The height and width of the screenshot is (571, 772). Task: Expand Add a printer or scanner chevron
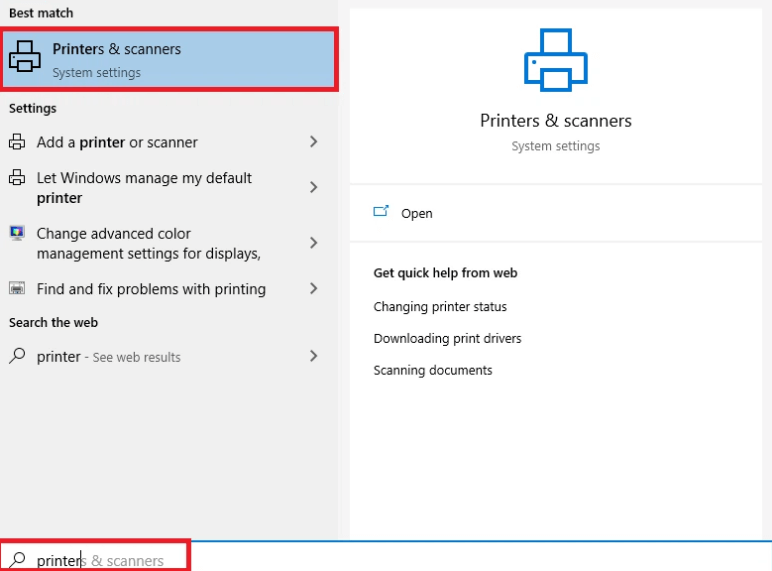point(314,142)
